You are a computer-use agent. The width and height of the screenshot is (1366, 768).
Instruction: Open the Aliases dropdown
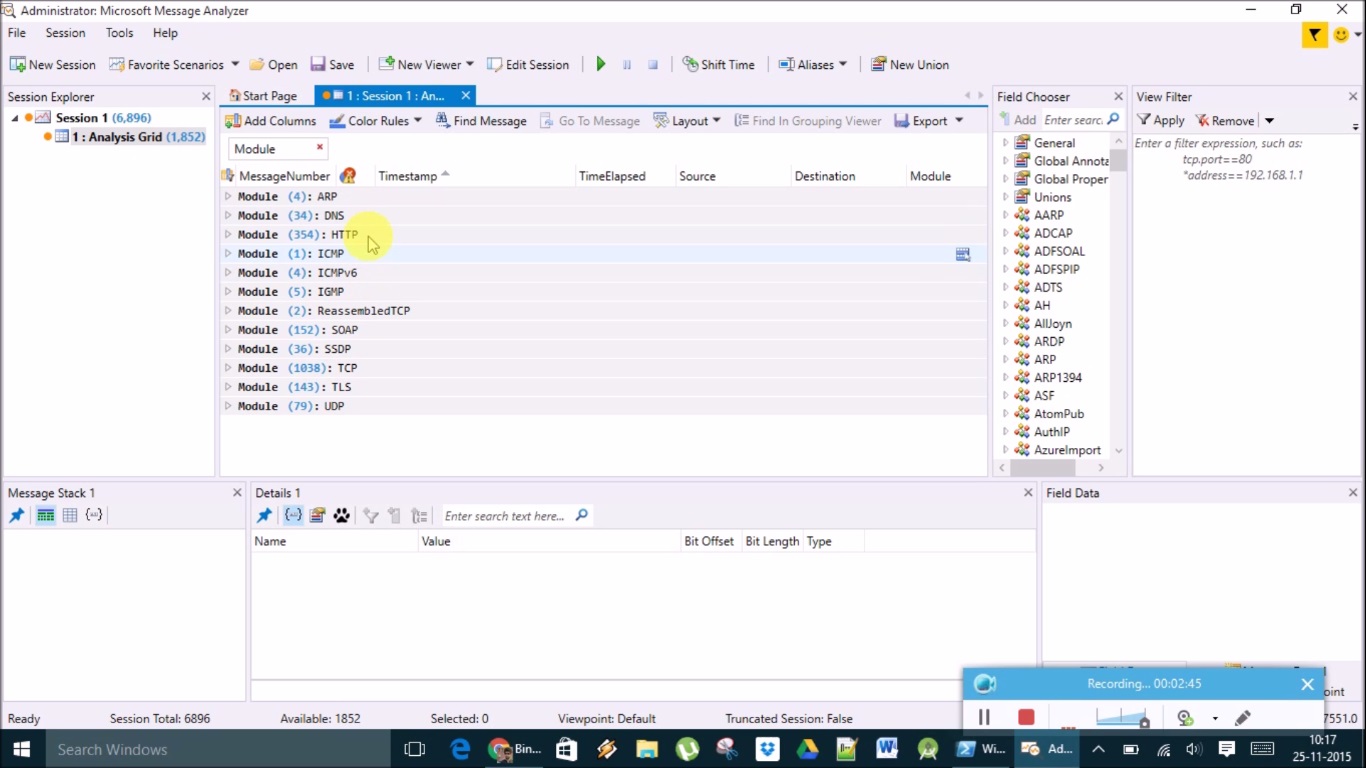coord(843,64)
